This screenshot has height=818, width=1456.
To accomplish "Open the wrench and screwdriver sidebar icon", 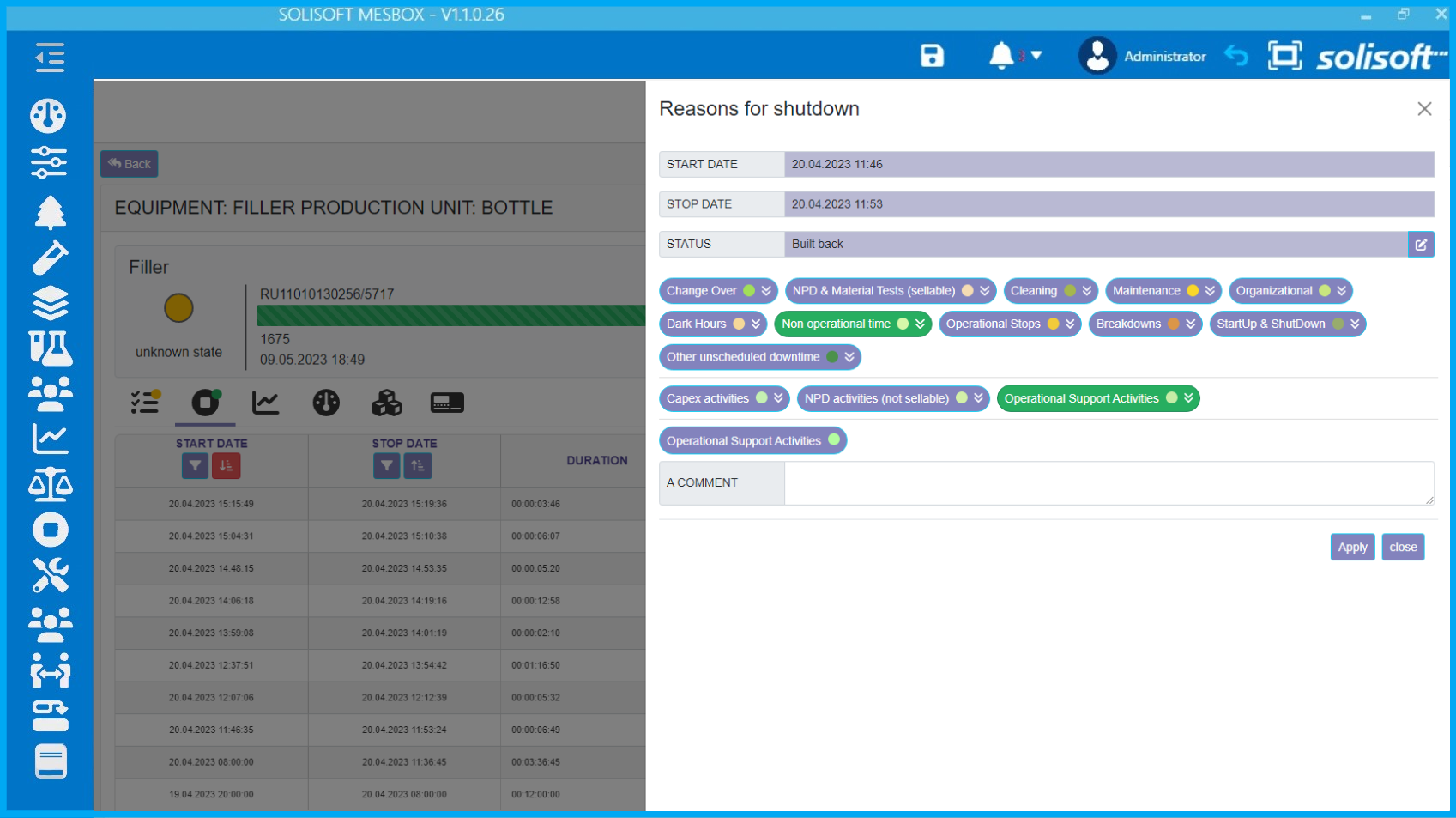I will tap(50, 575).
